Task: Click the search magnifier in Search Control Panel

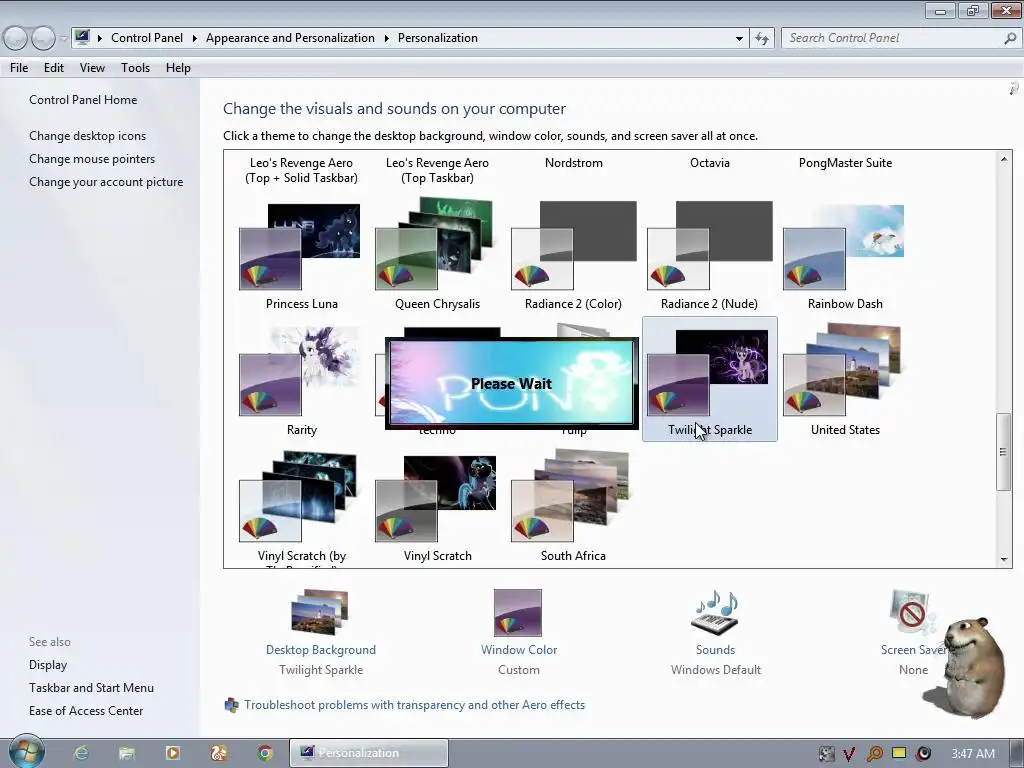Action: 1010,38
